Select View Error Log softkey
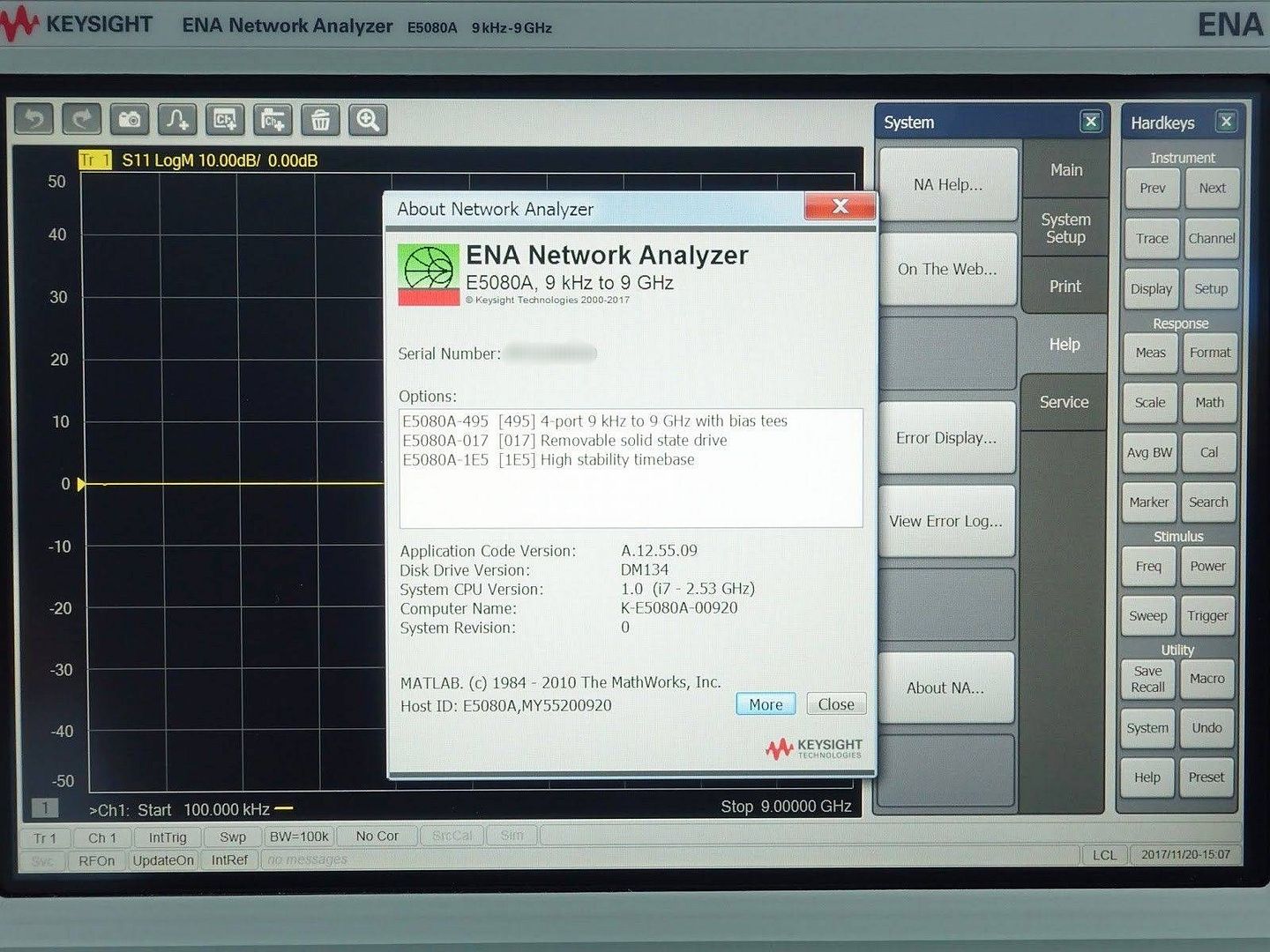 [x=946, y=521]
